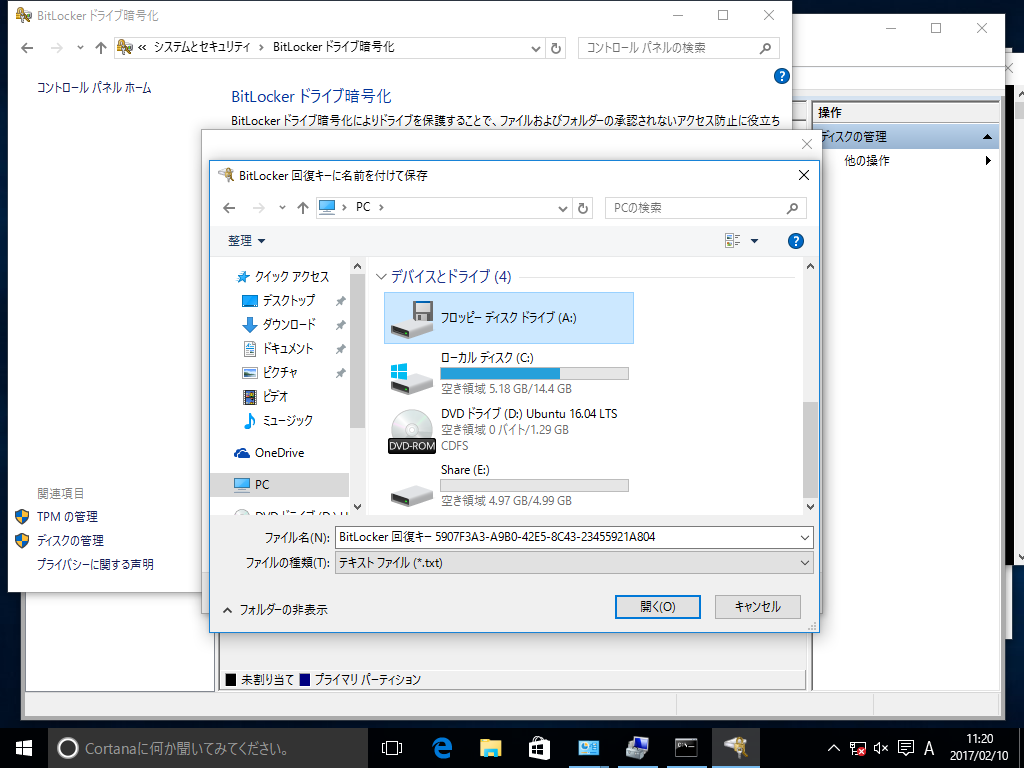The image size is (1024, 768).
Task: Open help in the save dialog
Action: coord(795,241)
